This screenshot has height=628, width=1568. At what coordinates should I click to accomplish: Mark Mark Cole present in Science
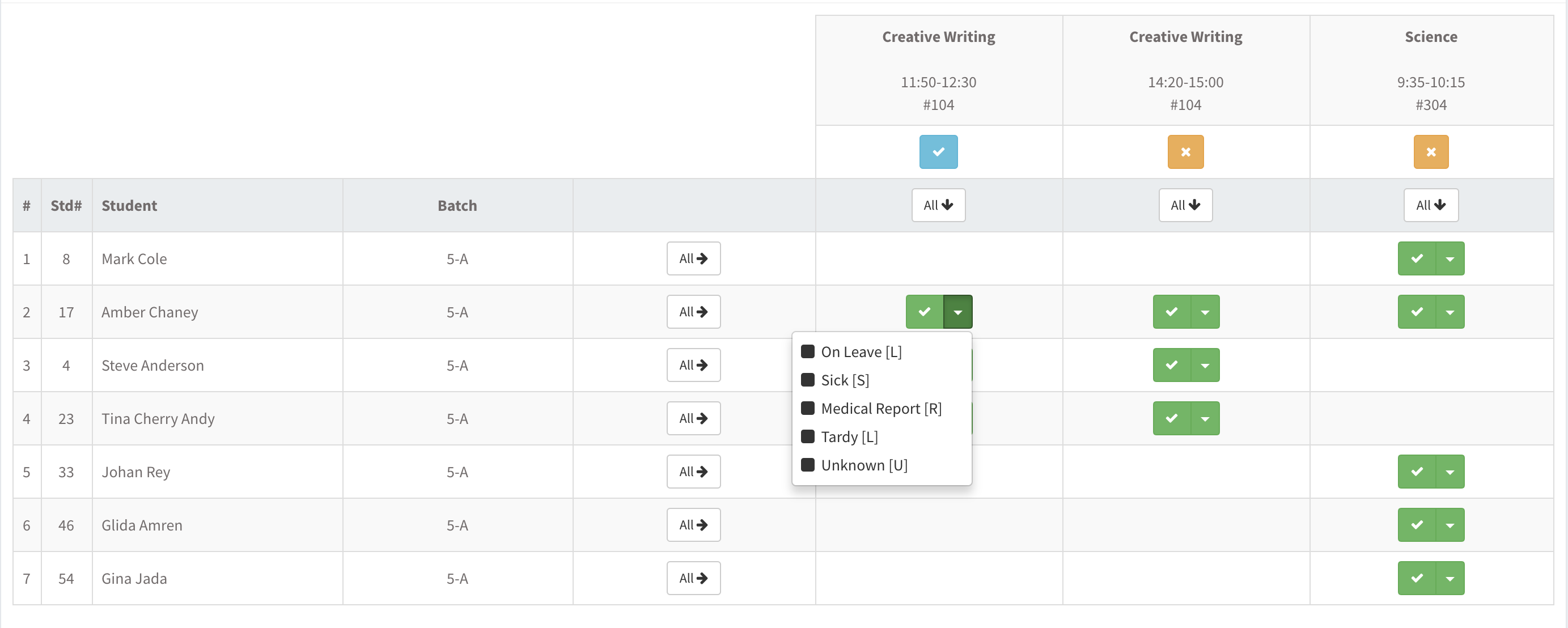pos(1417,258)
